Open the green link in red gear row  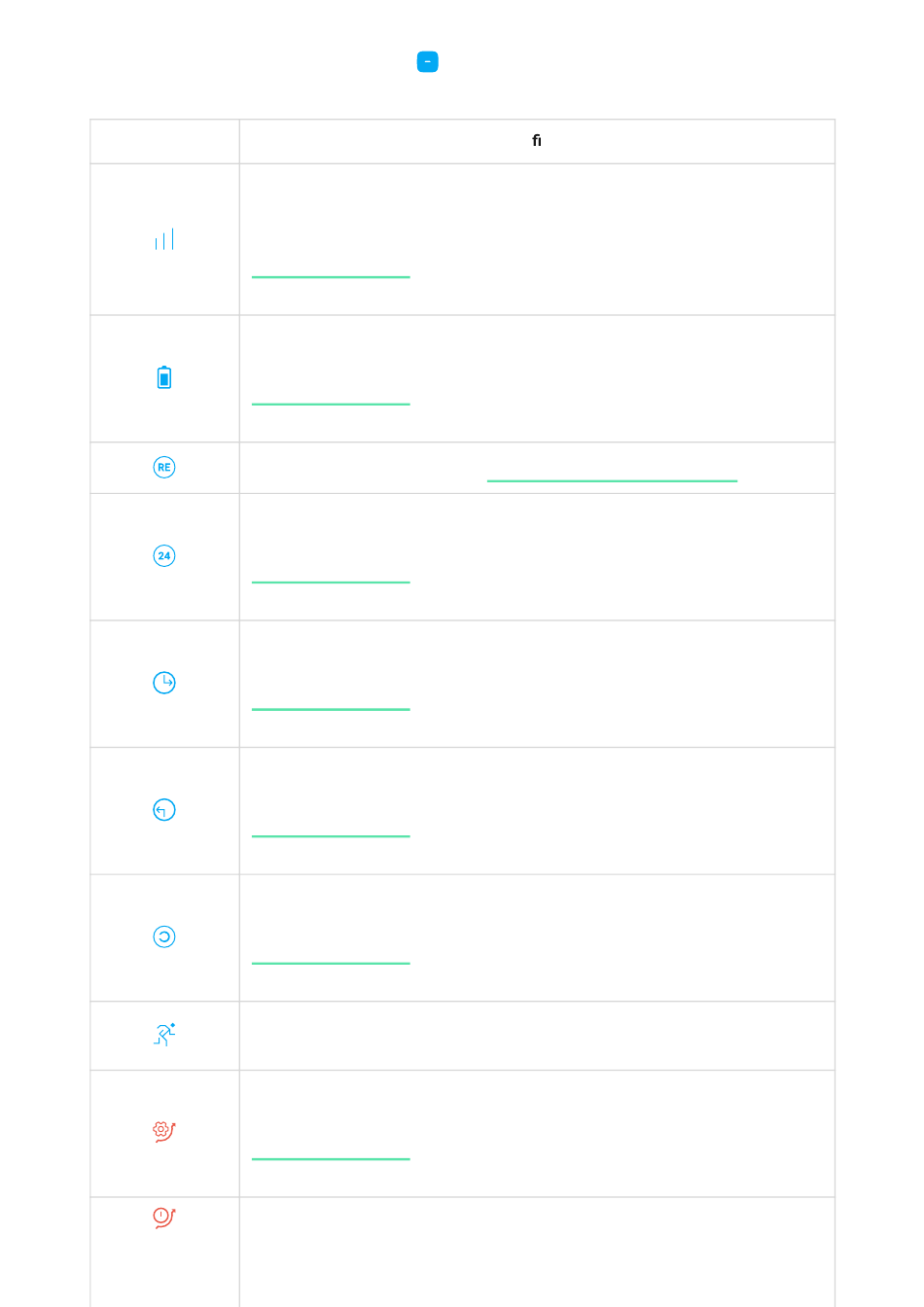pyautogui.click(x=331, y=1158)
